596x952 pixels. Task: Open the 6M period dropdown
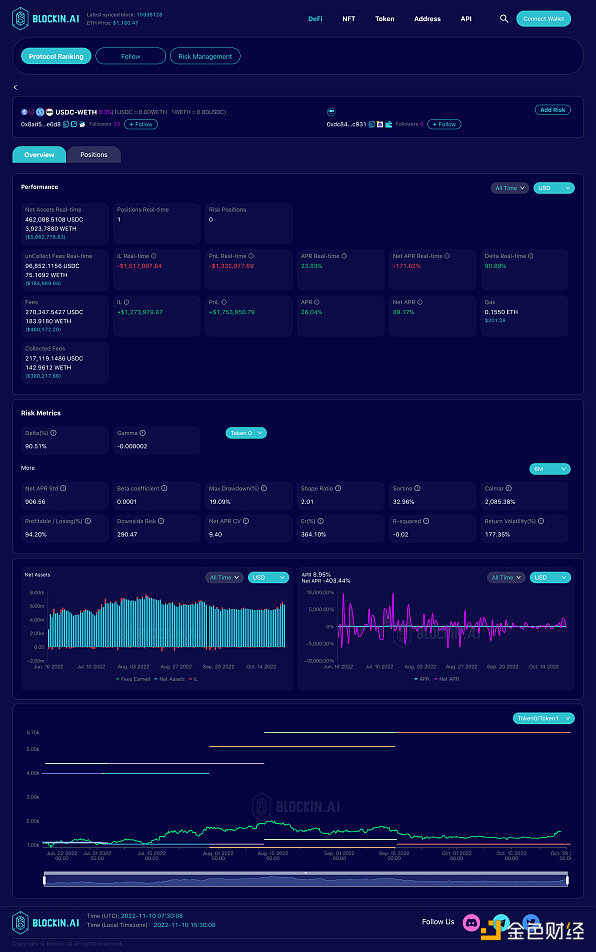(550, 469)
